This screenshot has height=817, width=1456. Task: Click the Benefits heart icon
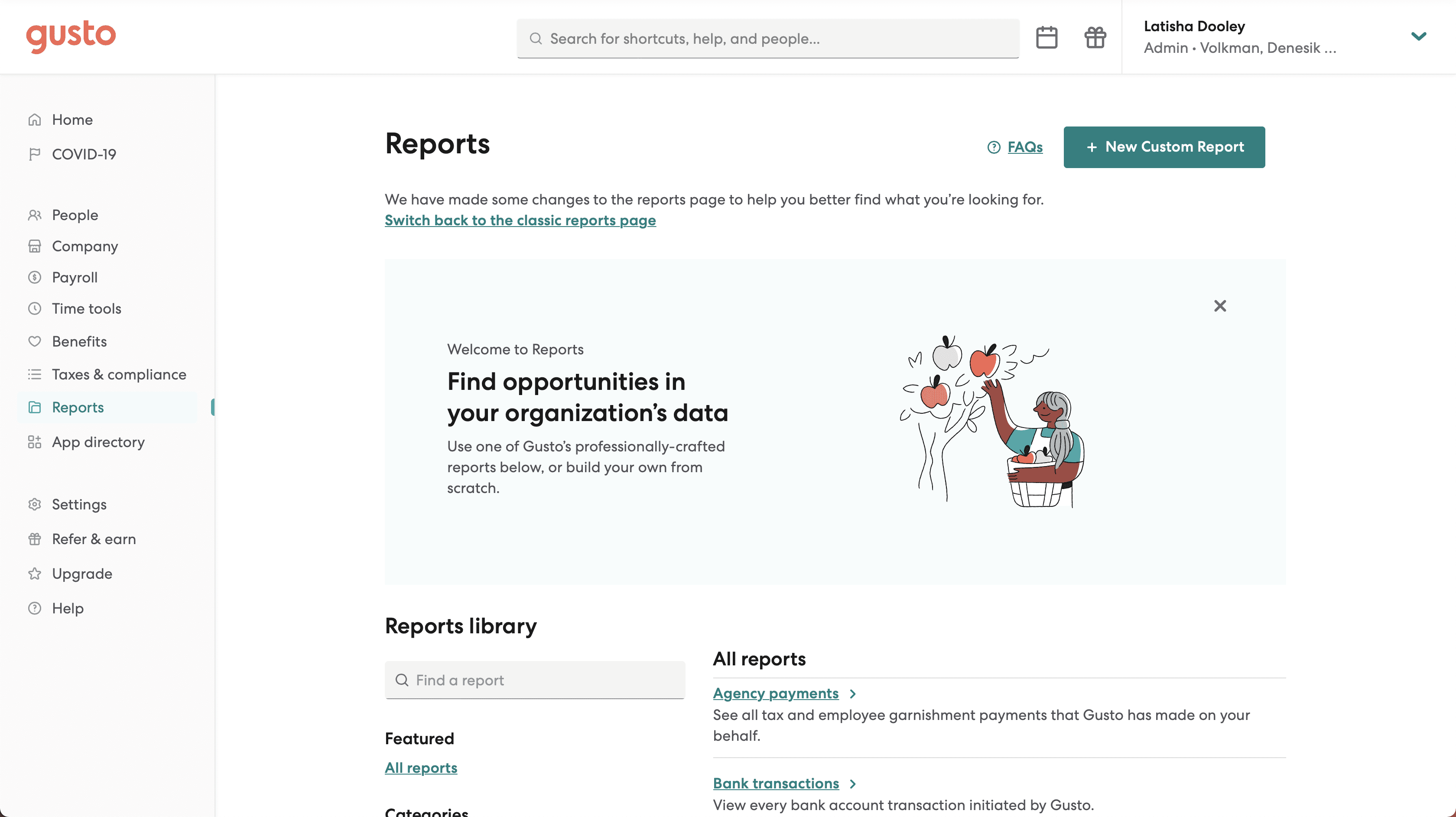click(35, 341)
